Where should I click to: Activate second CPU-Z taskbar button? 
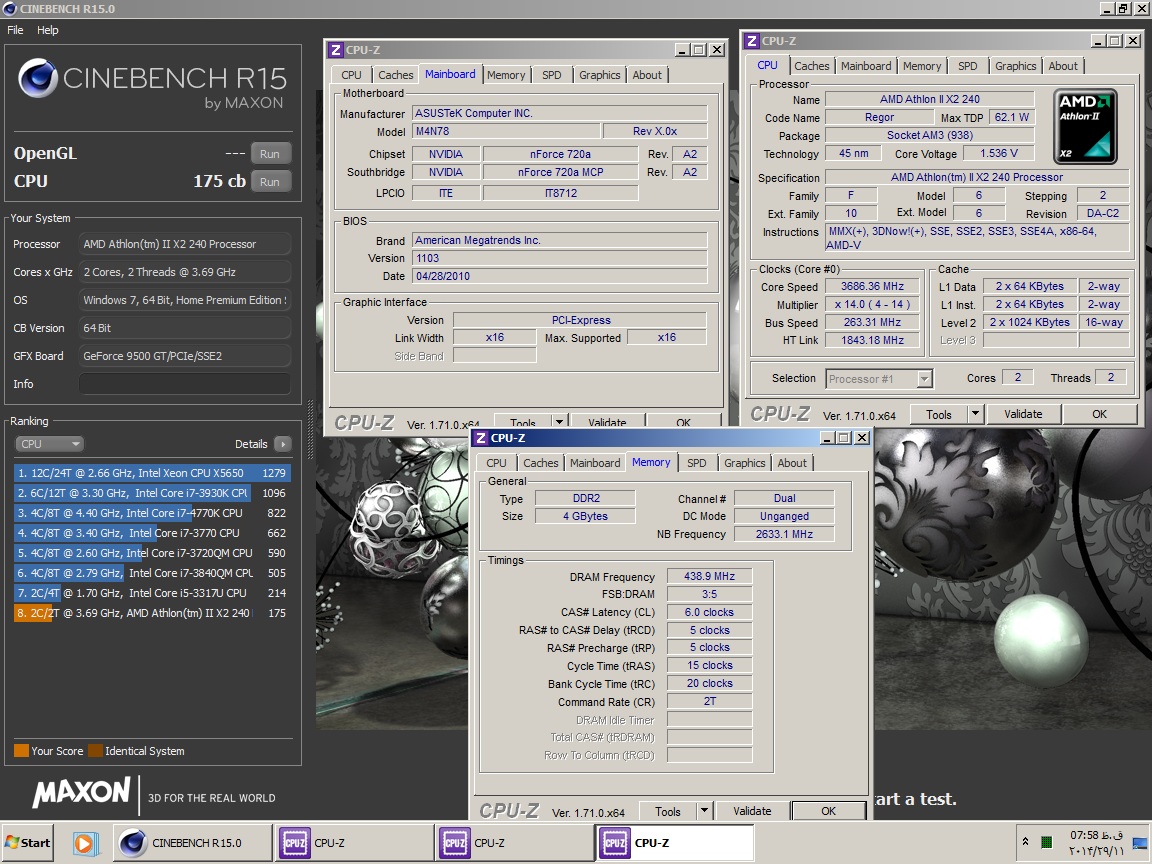pyautogui.click(x=514, y=843)
